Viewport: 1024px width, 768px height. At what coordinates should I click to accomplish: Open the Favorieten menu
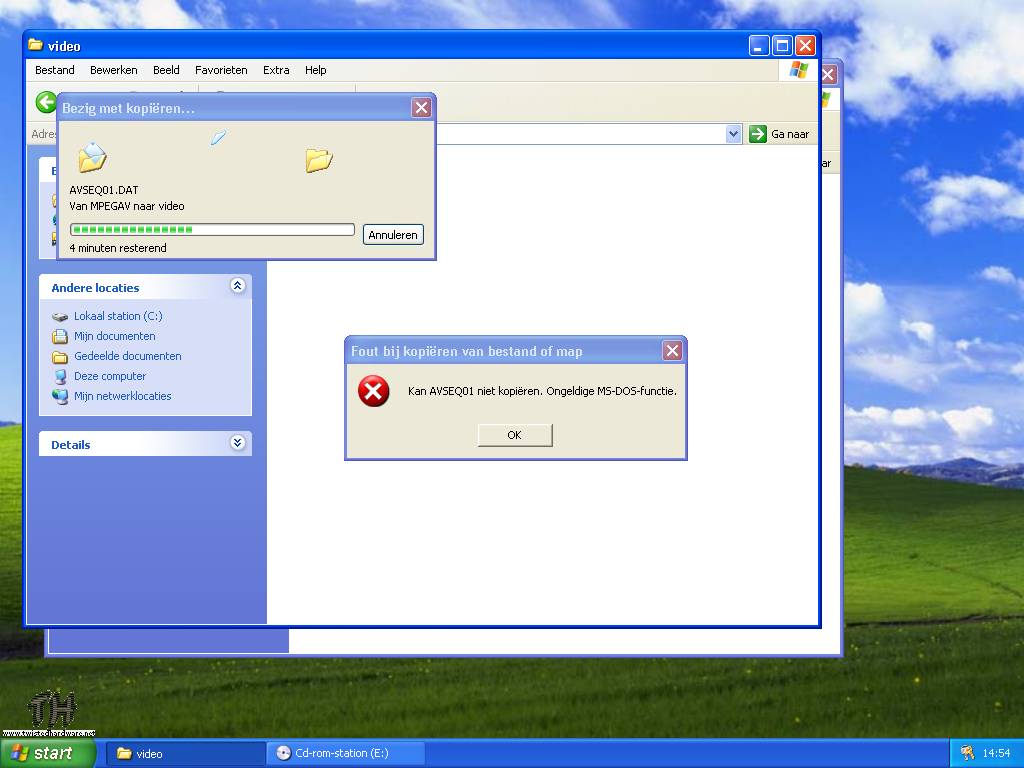[x=221, y=70]
